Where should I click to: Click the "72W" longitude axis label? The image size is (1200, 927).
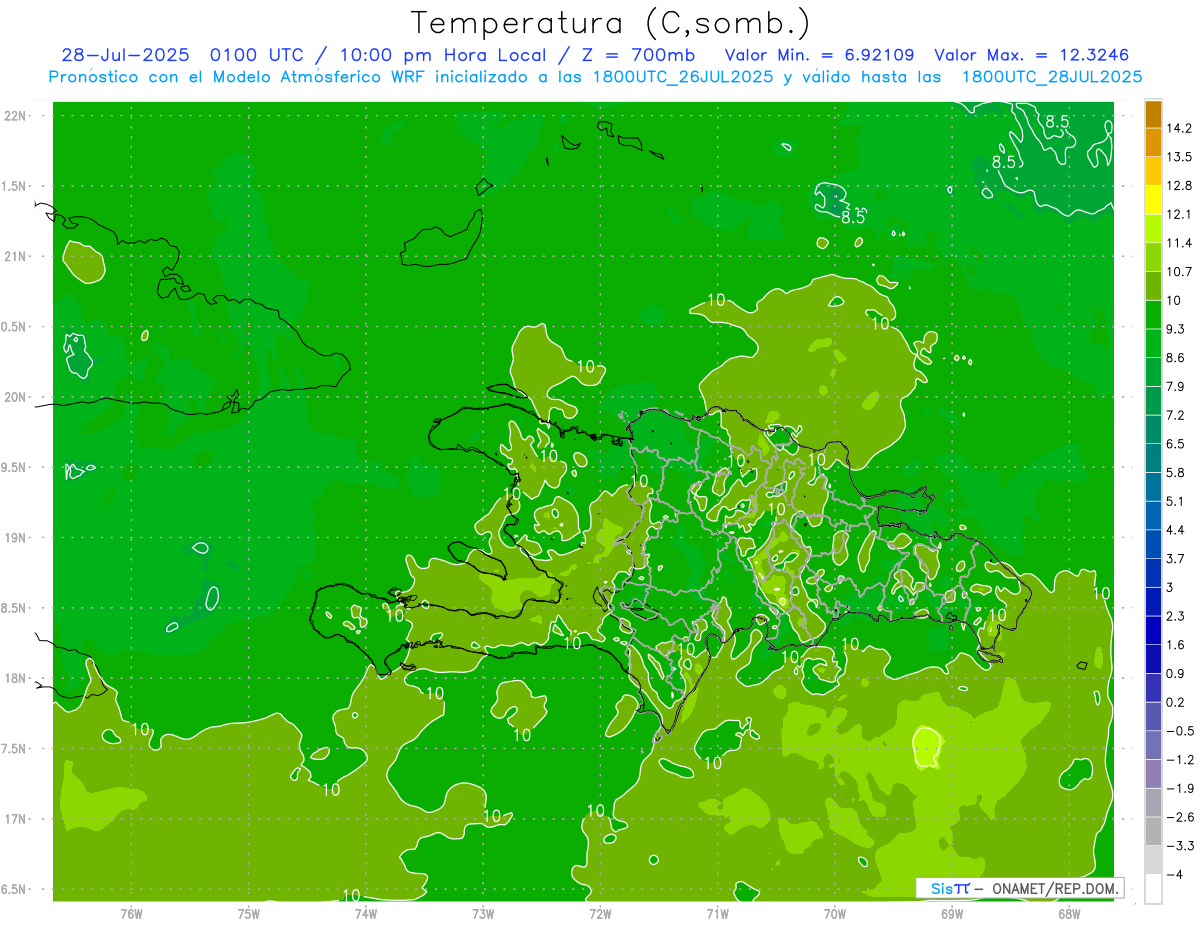[600, 914]
